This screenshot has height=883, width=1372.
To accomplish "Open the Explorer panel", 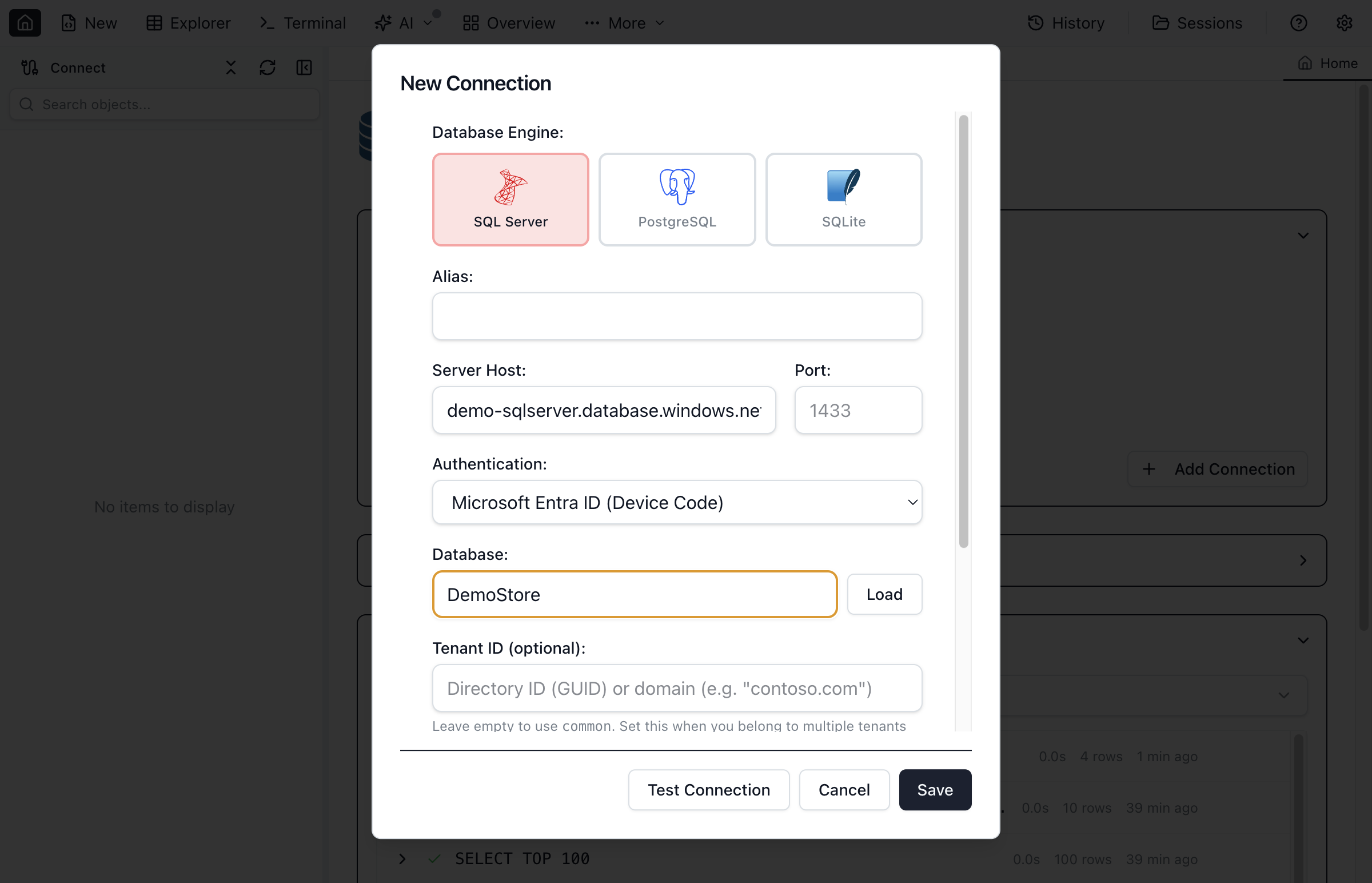I will point(188,23).
